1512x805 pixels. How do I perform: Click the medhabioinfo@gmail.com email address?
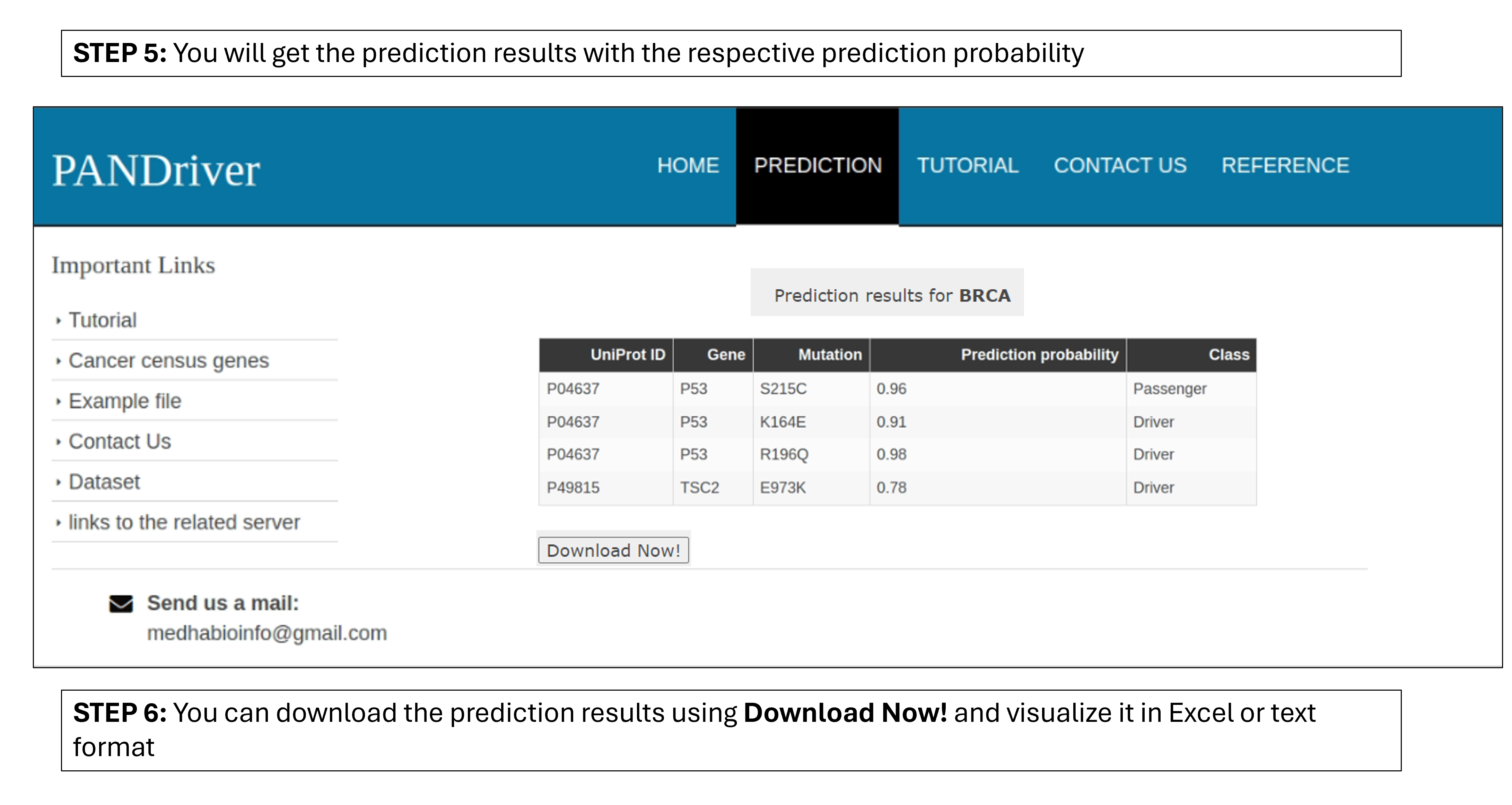click(267, 633)
